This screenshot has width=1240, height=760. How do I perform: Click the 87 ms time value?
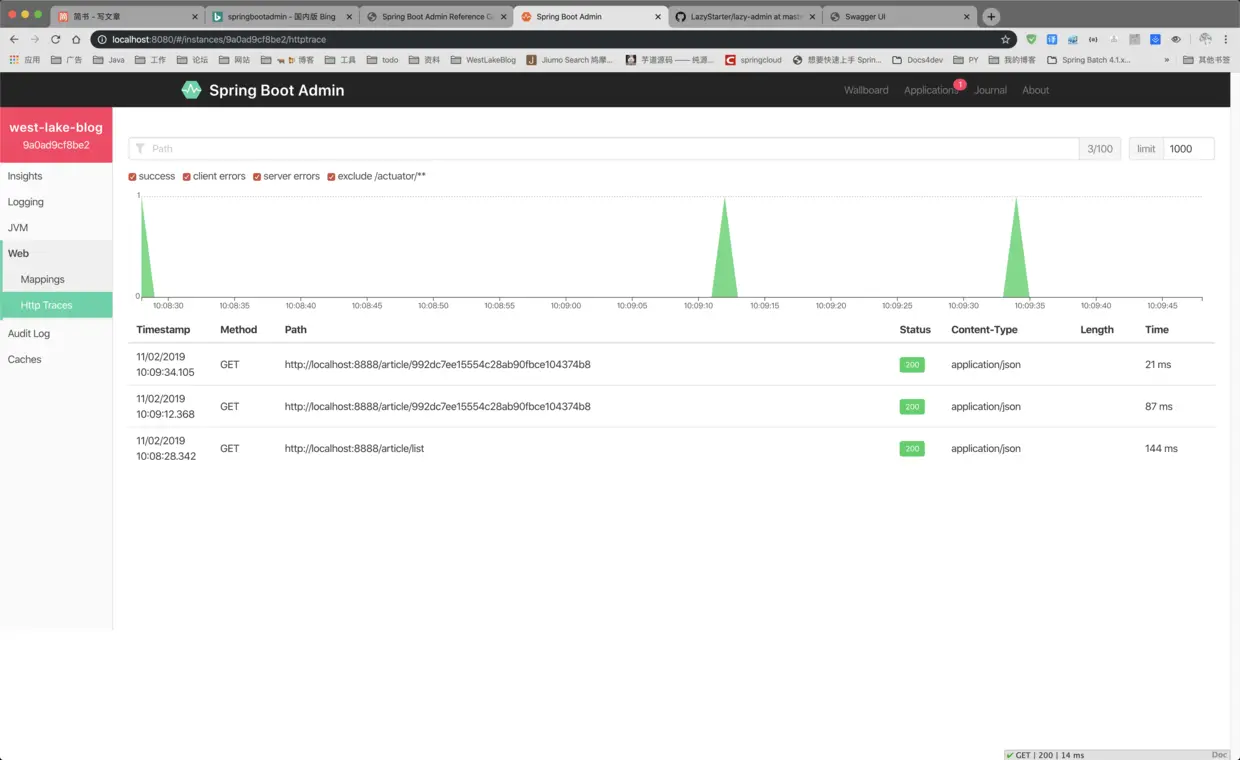(1159, 407)
